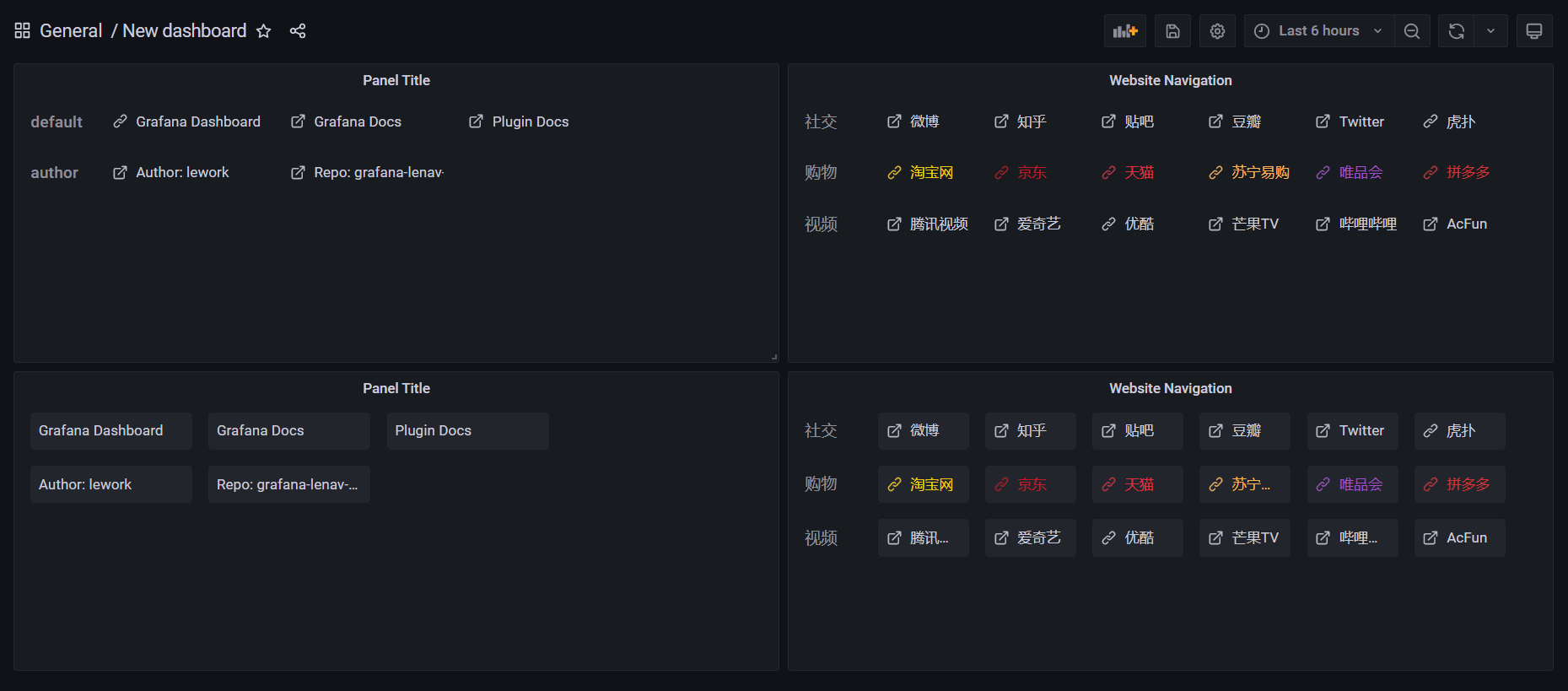The width and height of the screenshot is (1568, 691).
Task: Open 芒果TV link in top navigation panel
Action: pos(1244,224)
